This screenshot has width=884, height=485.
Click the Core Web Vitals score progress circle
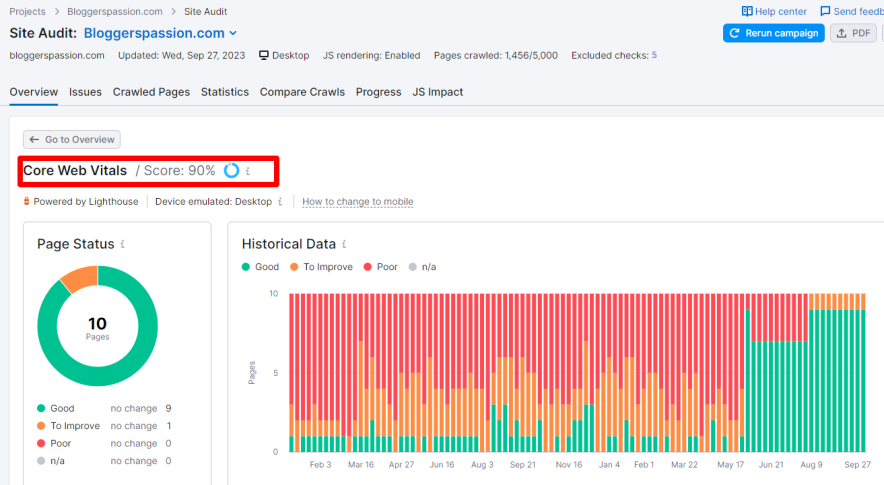click(x=231, y=171)
